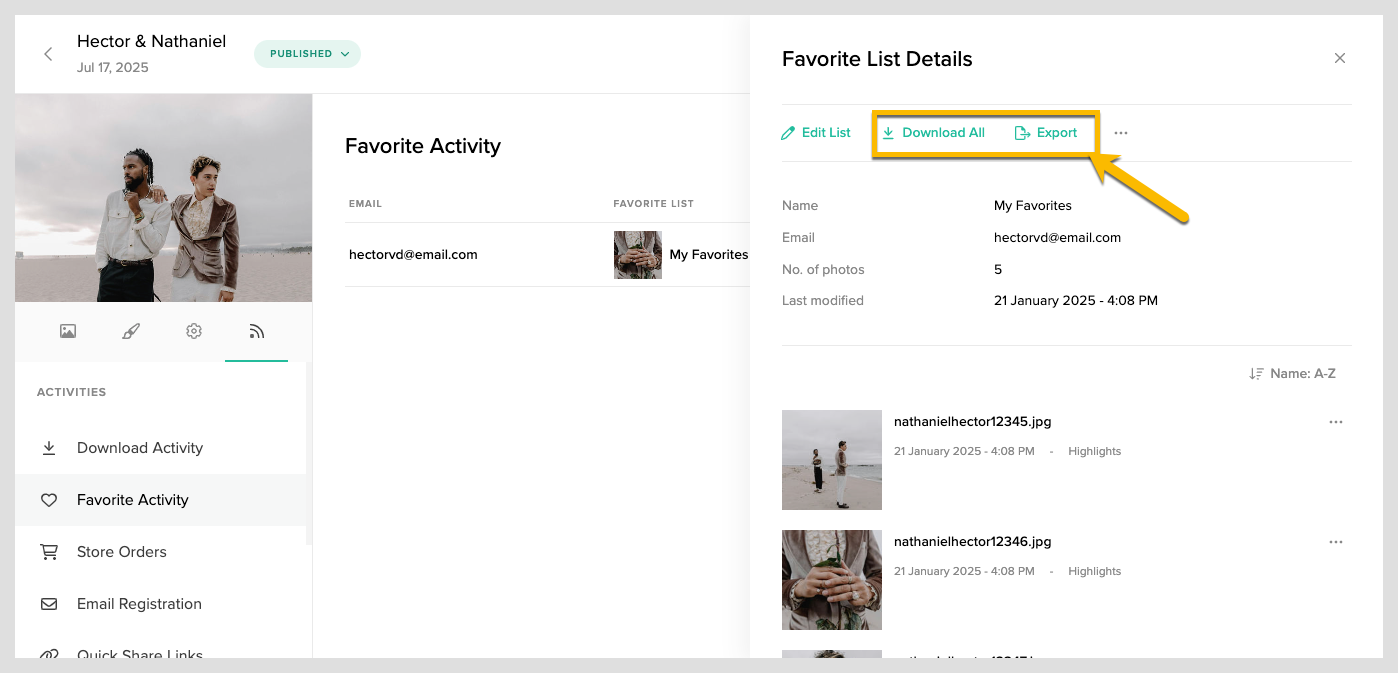Click the hectorvd@email.com value in details

1057,237
